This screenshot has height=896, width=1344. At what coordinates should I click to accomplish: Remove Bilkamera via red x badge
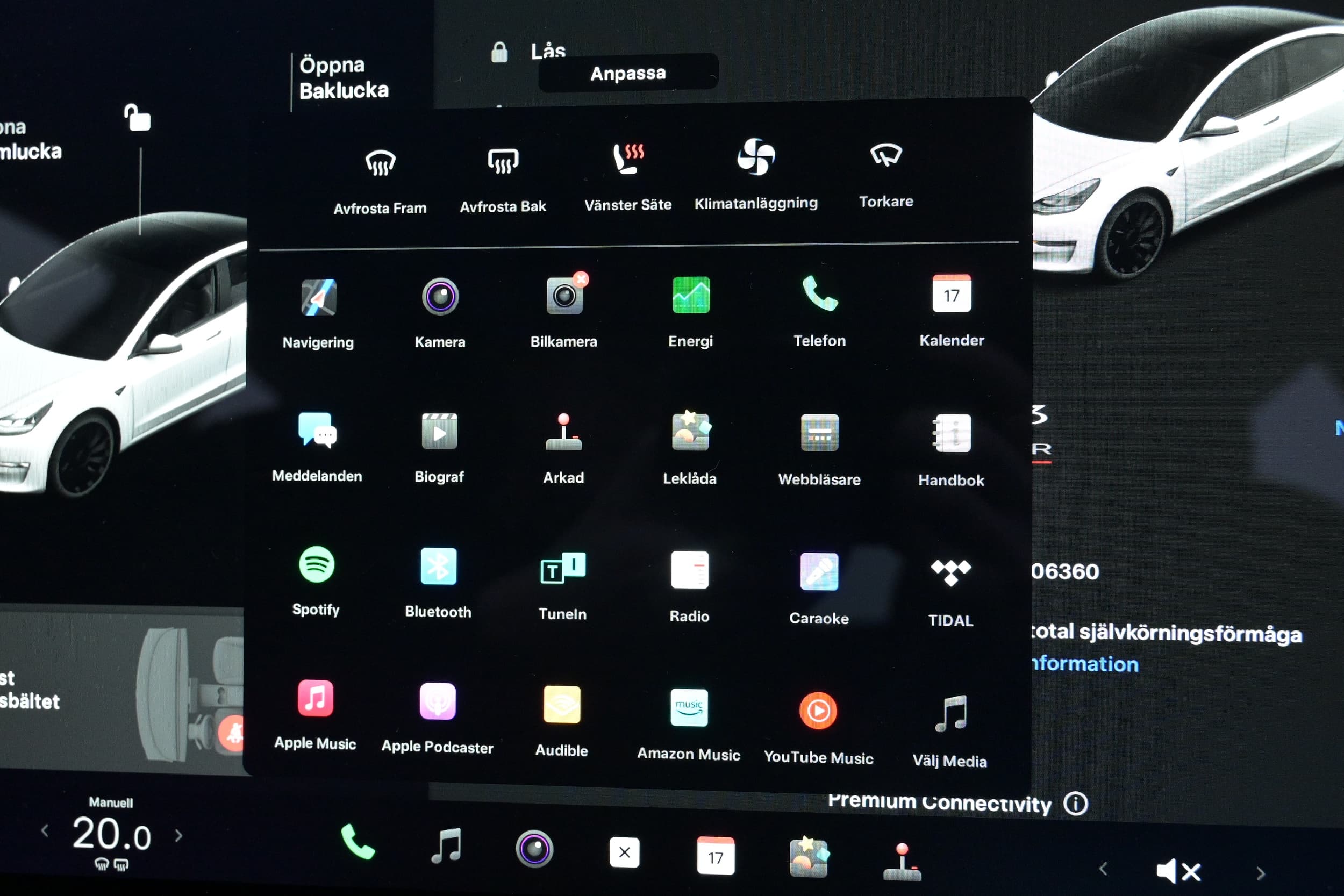tap(581, 279)
